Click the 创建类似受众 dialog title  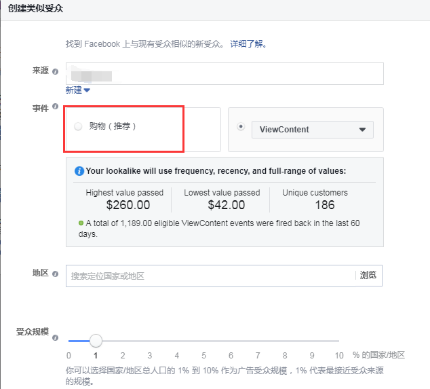[36, 8]
